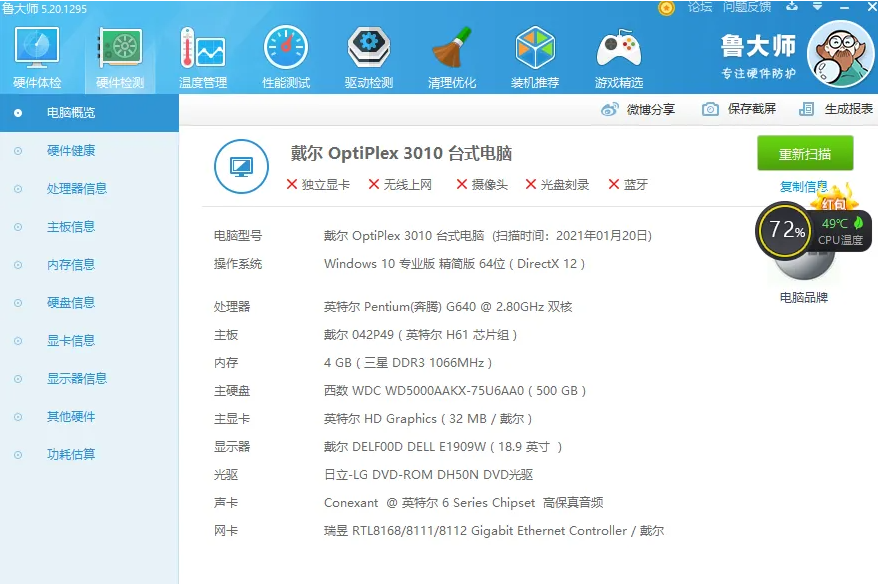Click the desktop computer circle icon
The height and width of the screenshot is (584, 878).
[x=241, y=166]
